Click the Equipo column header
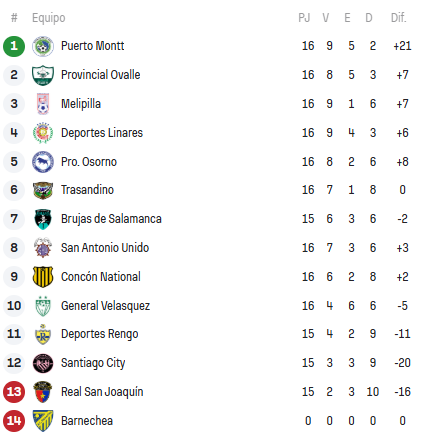This screenshot has width=422, height=442. [x=49, y=18]
